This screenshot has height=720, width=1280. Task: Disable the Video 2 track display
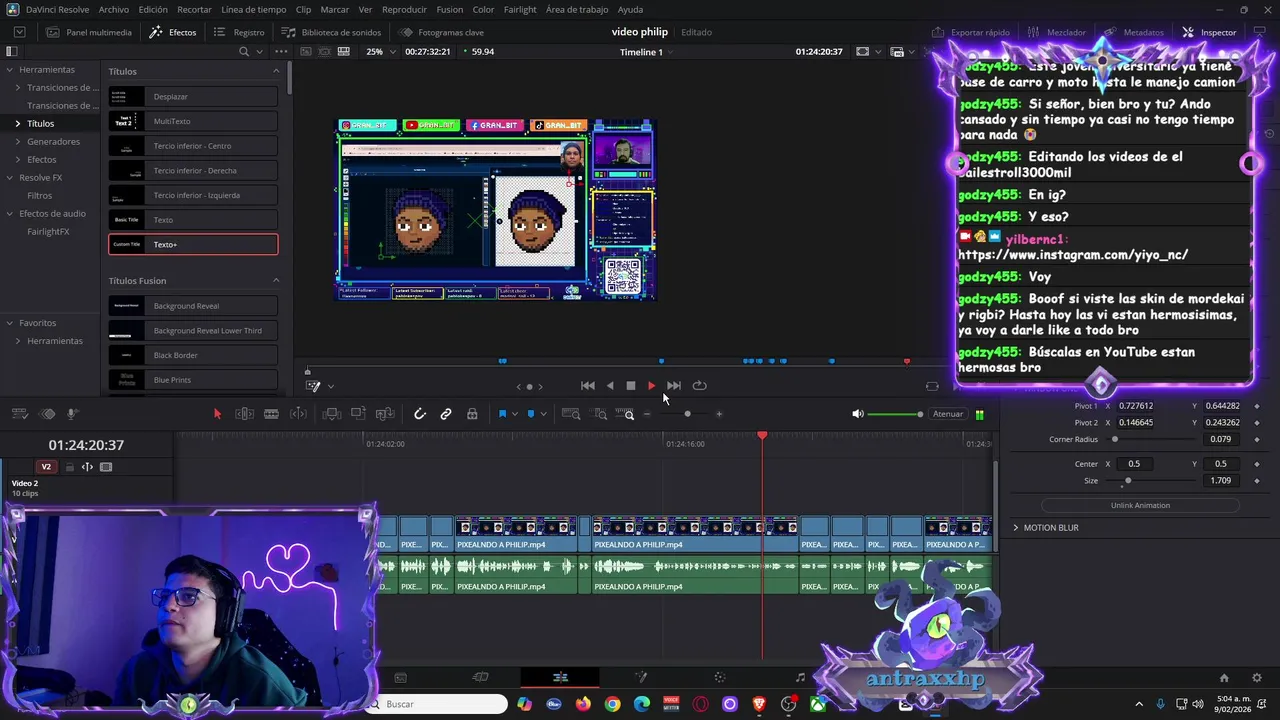coord(106,467)
